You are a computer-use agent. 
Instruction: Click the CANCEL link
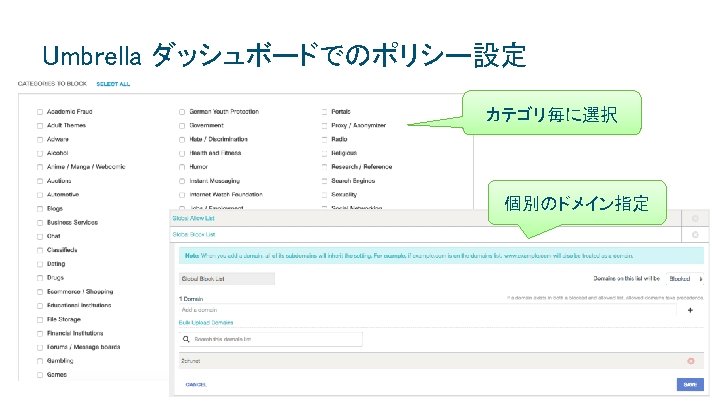[x=196, y=385]
